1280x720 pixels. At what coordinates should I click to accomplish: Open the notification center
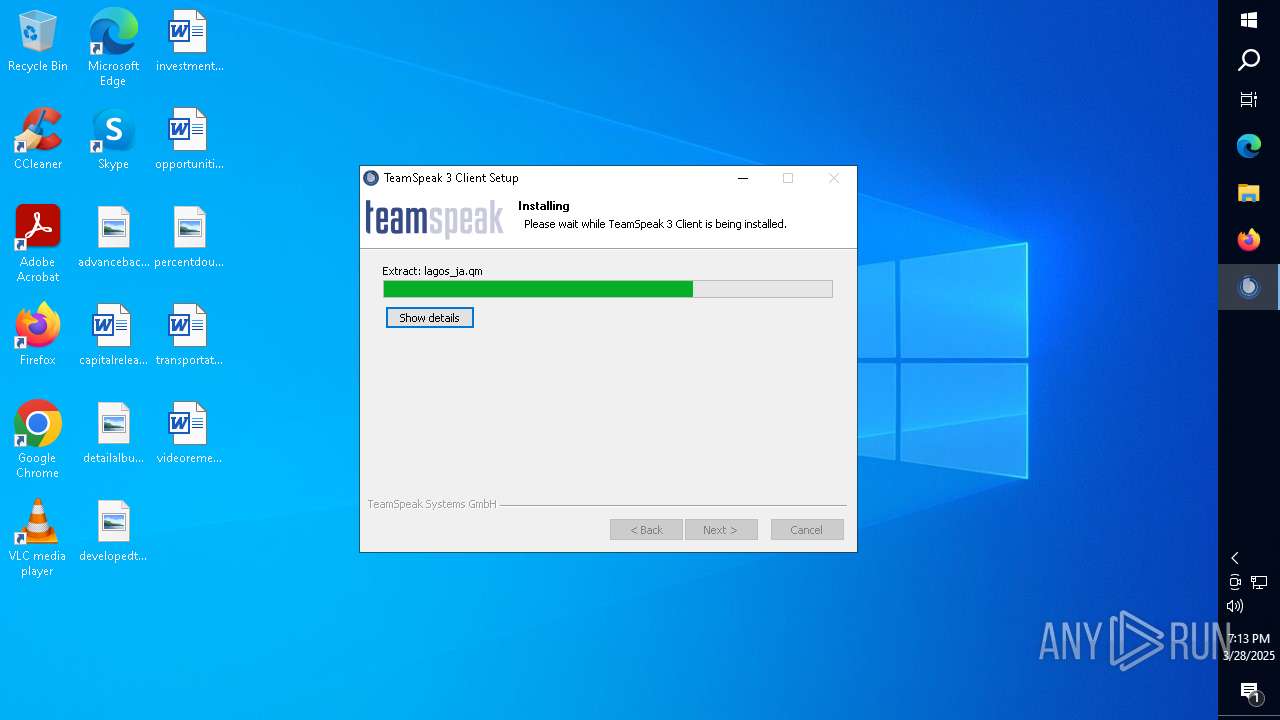(x=1249, y=692)
